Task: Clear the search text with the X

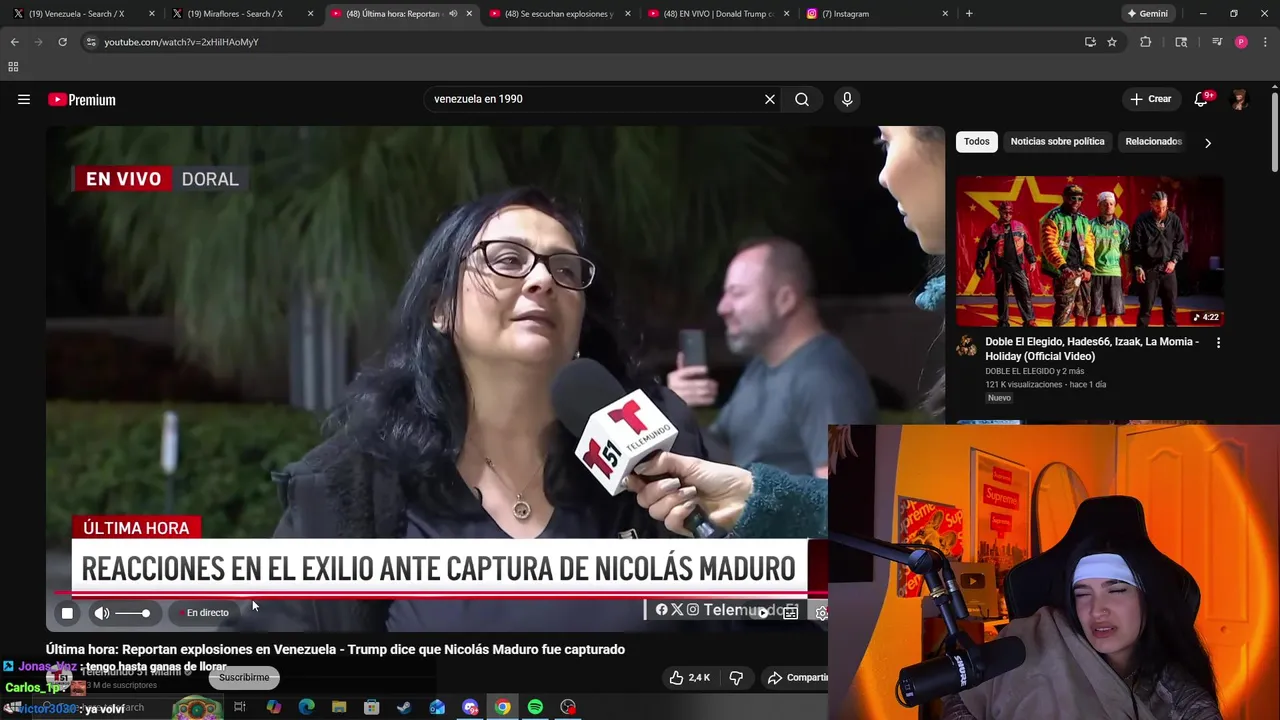Action: [x=770, y=99]
